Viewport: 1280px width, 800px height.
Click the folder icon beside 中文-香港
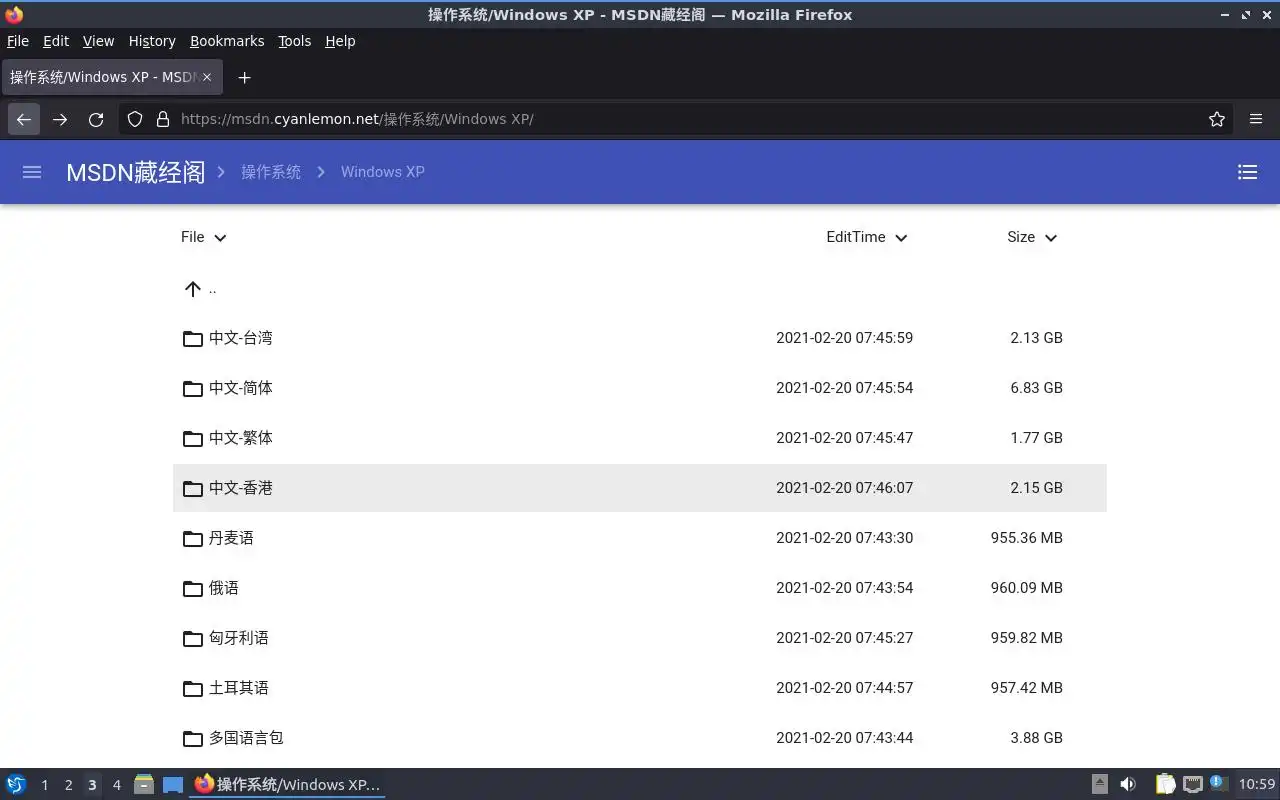pyautogui.click(x=193, y=489)
